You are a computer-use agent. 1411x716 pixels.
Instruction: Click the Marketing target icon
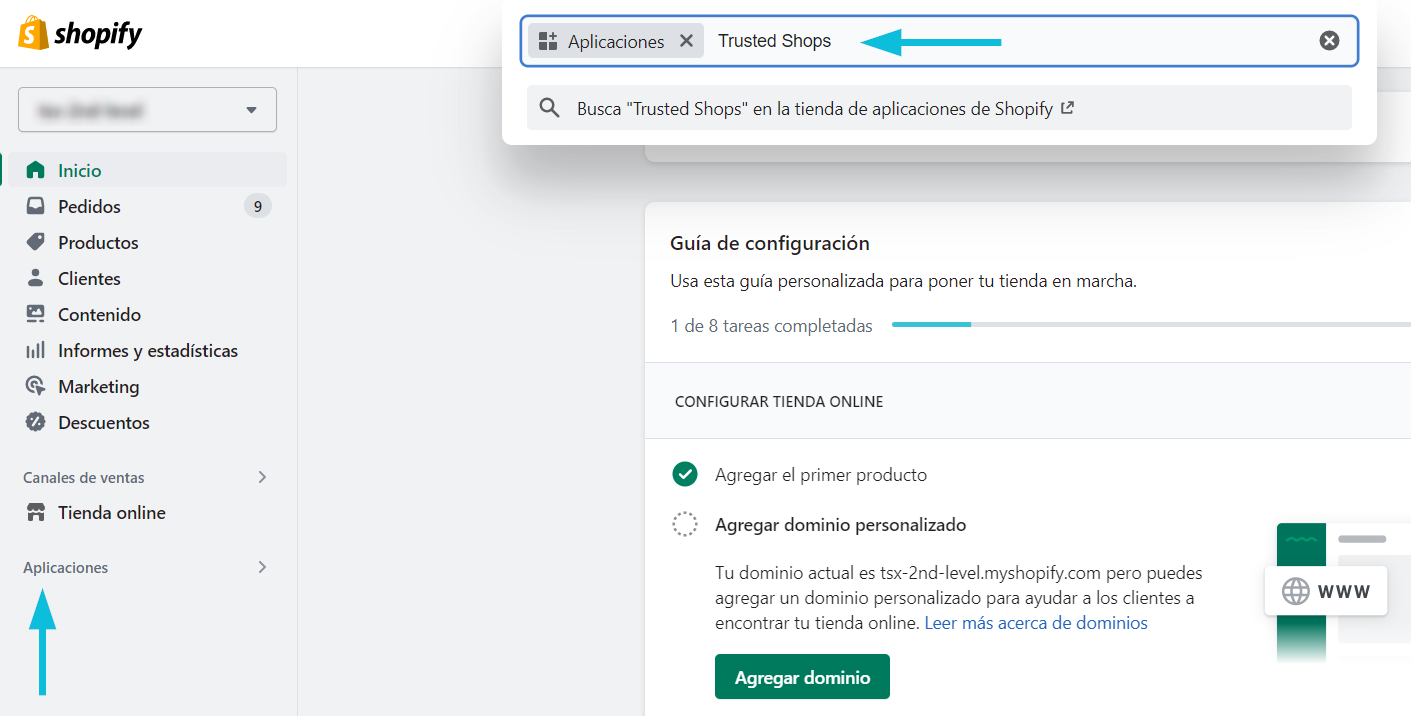click(36, 386)
